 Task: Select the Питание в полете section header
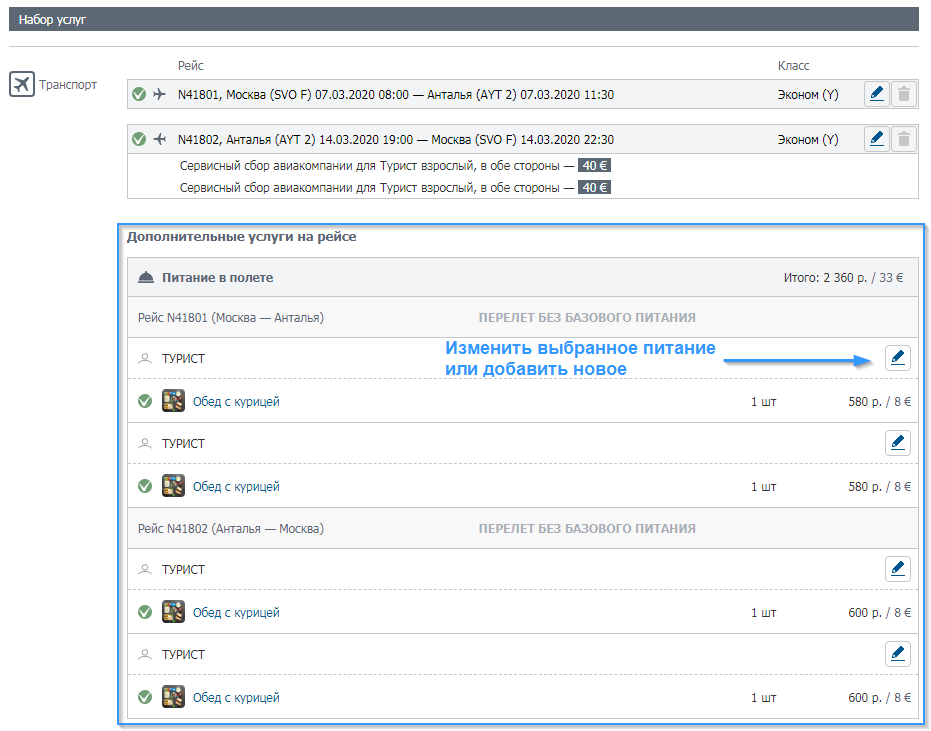pos(217,278)
